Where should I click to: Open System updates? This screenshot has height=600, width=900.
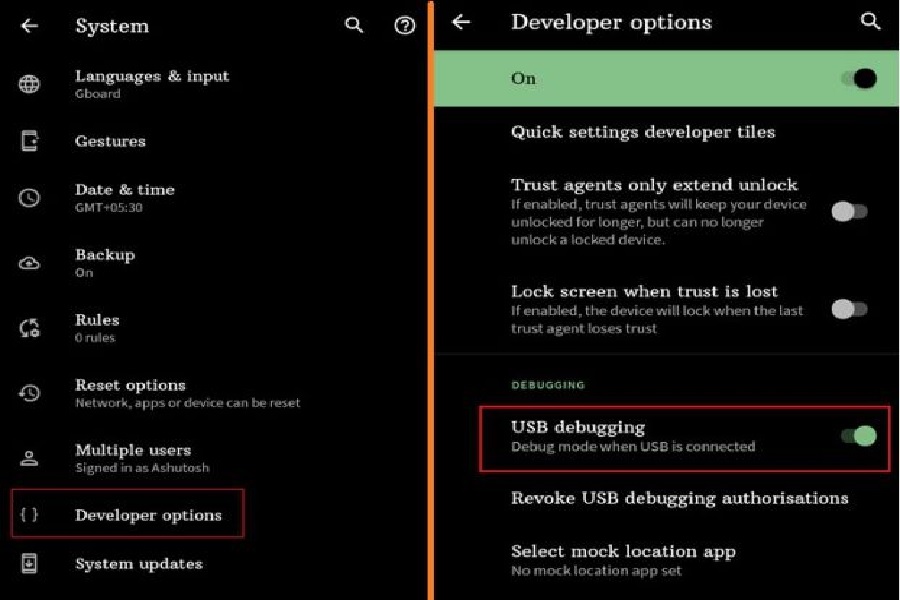point(214,564)
